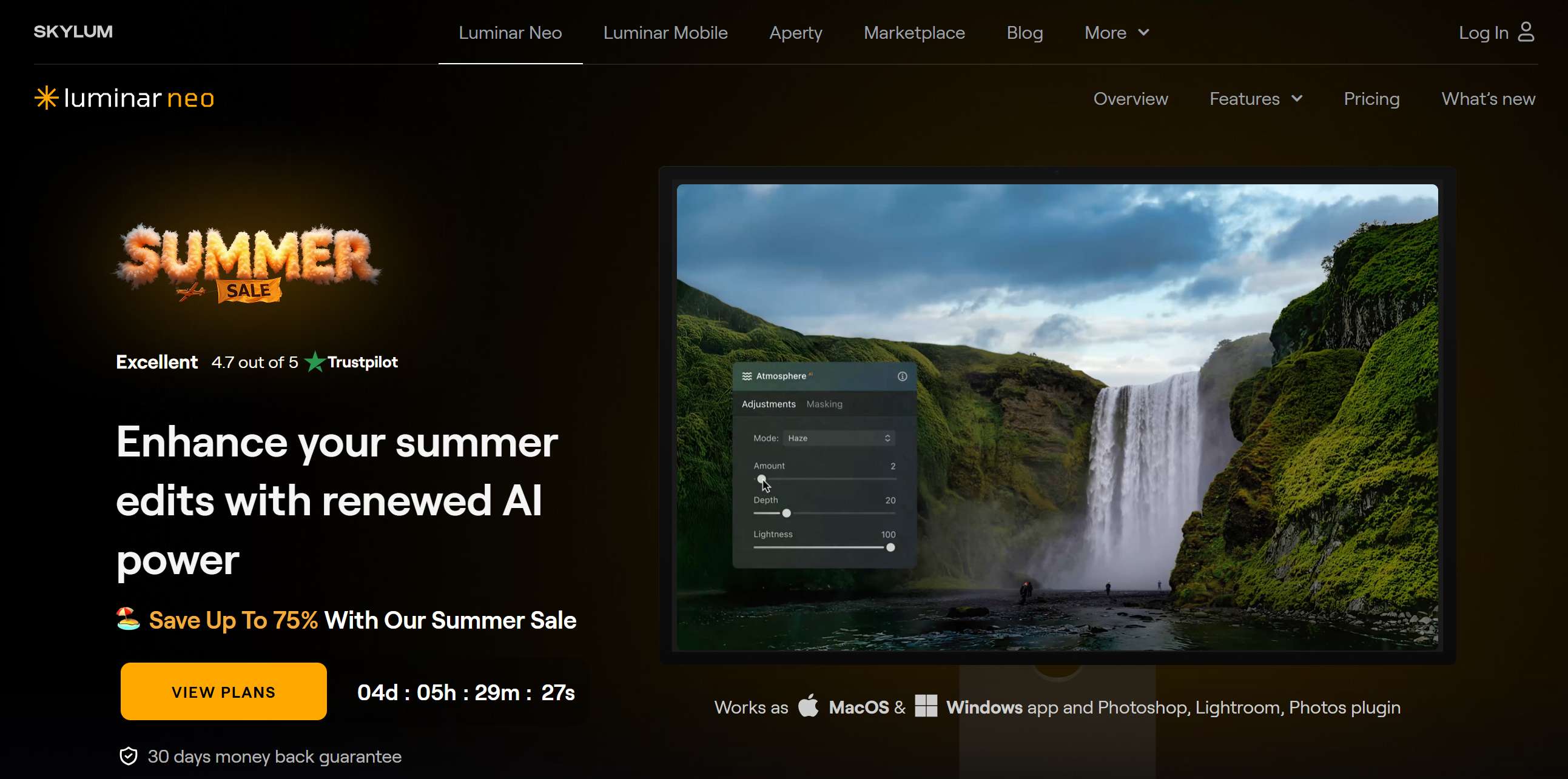Click the user account icon beside Log In

[x=1526, y=32]
